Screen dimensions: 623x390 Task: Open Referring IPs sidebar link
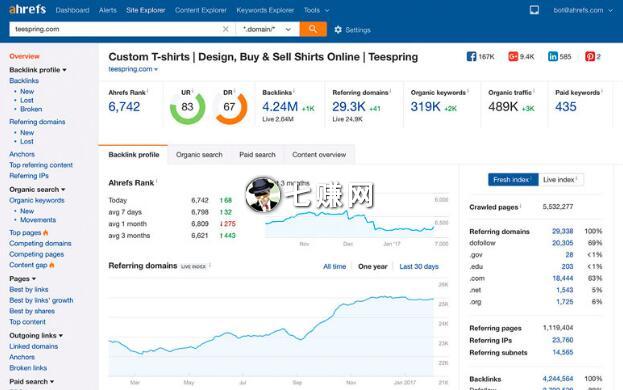(x=29, y=176)
